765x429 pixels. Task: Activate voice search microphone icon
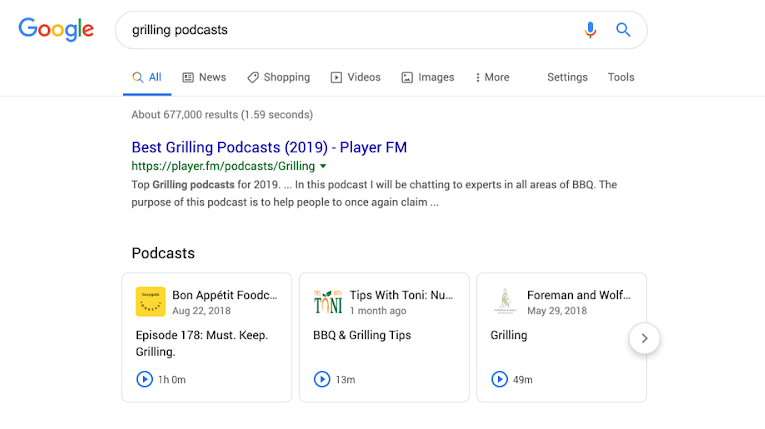click(x=590, y=30)
